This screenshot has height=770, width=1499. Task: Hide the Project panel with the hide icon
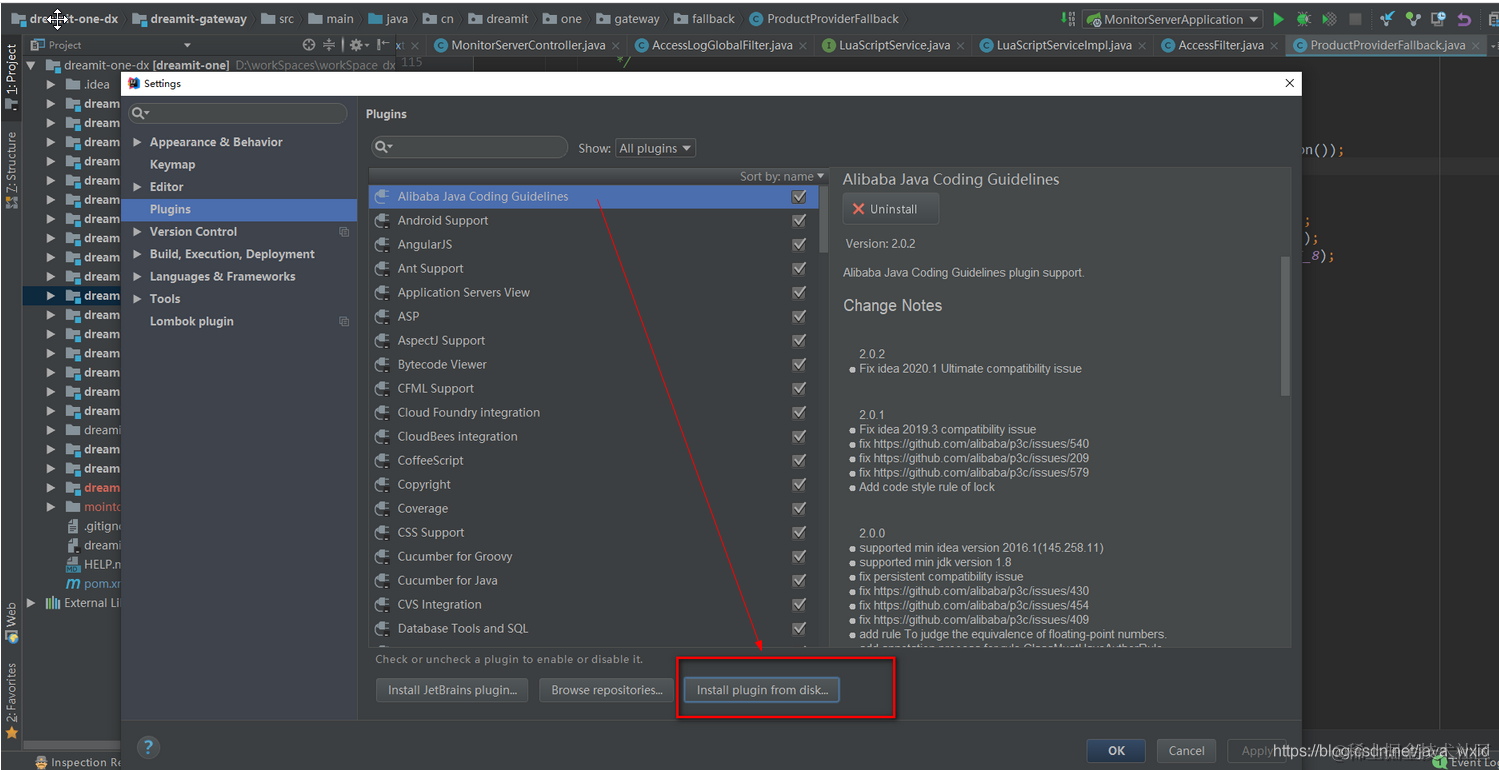381,45
